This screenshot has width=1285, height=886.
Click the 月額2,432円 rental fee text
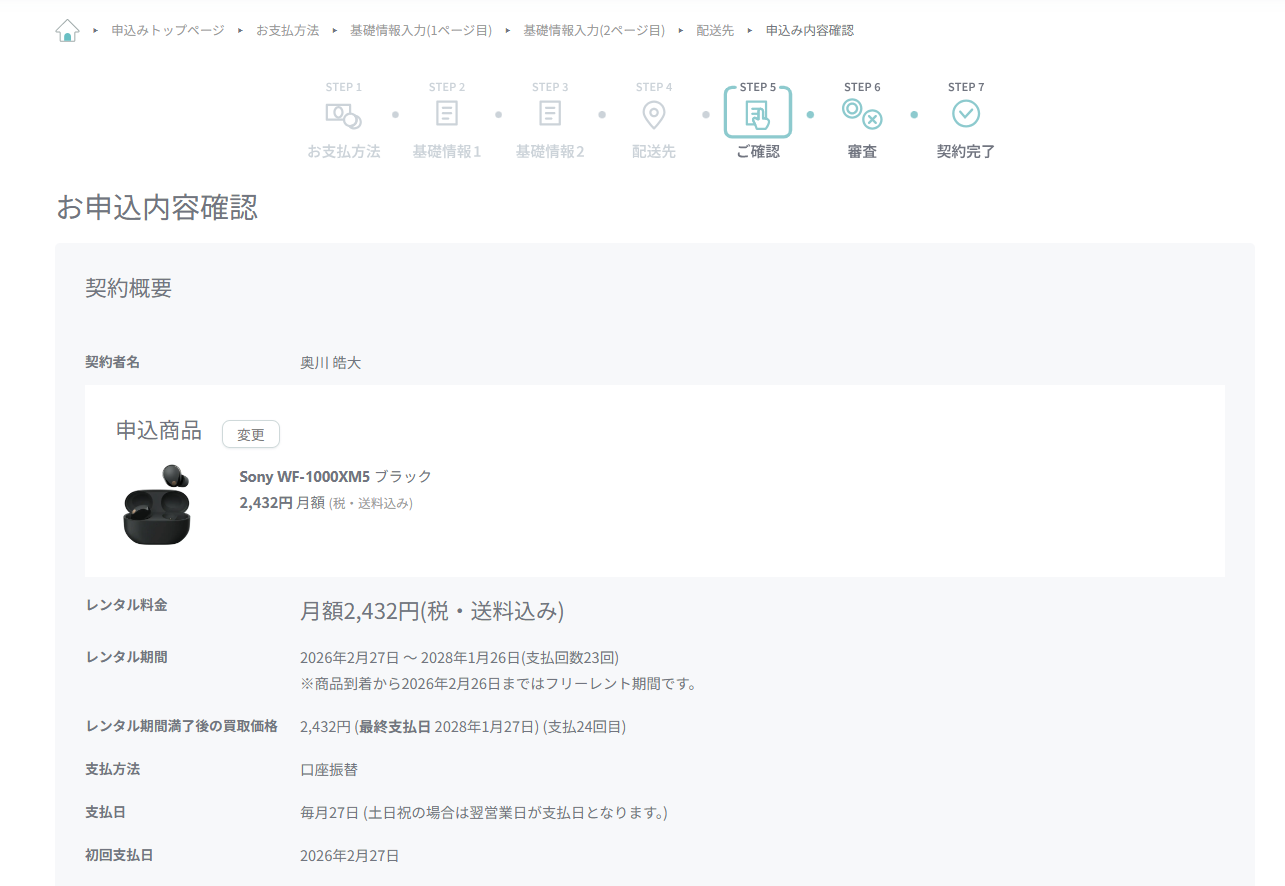point(432,610)
